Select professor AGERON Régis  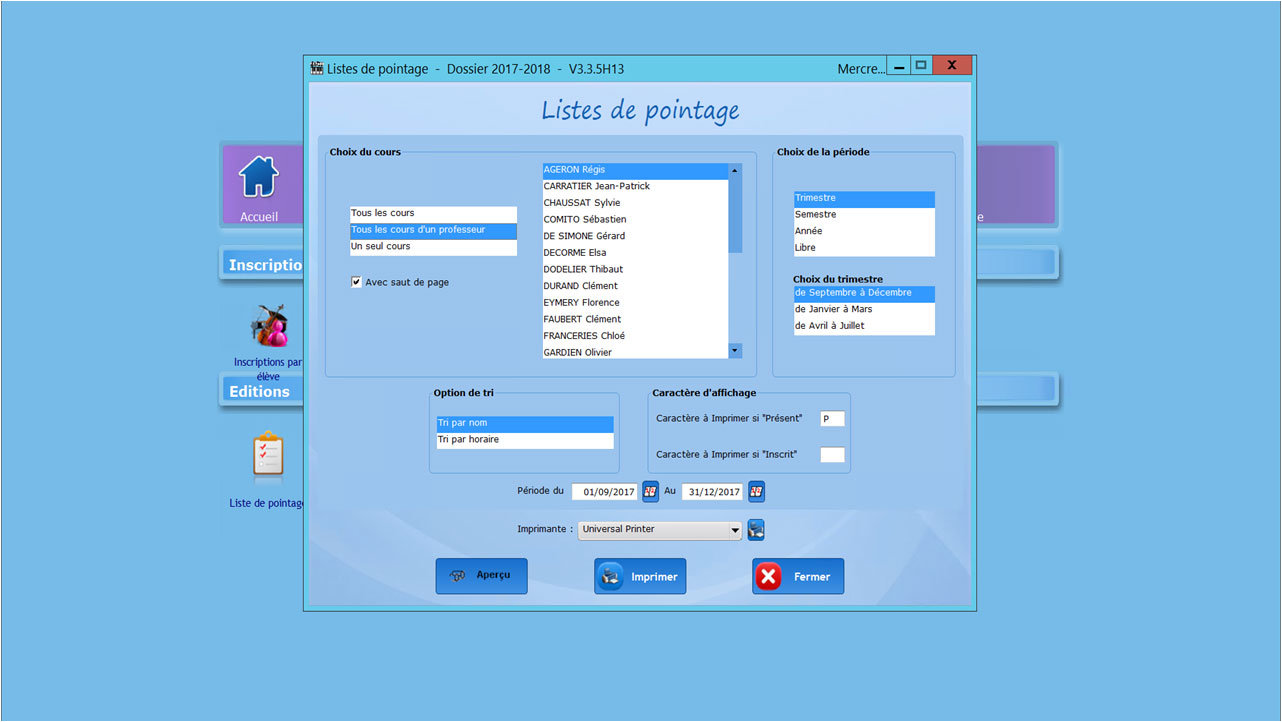635,170
